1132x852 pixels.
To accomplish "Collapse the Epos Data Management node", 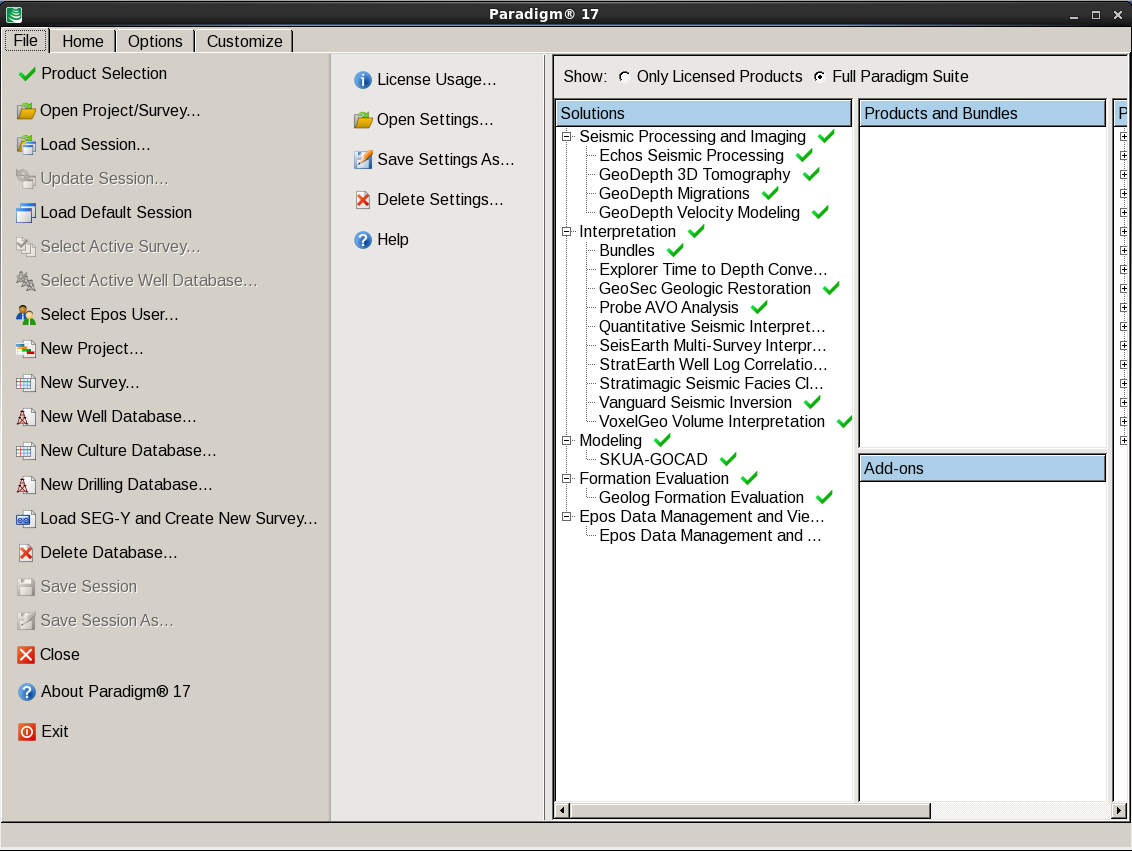I will point(567,517).
